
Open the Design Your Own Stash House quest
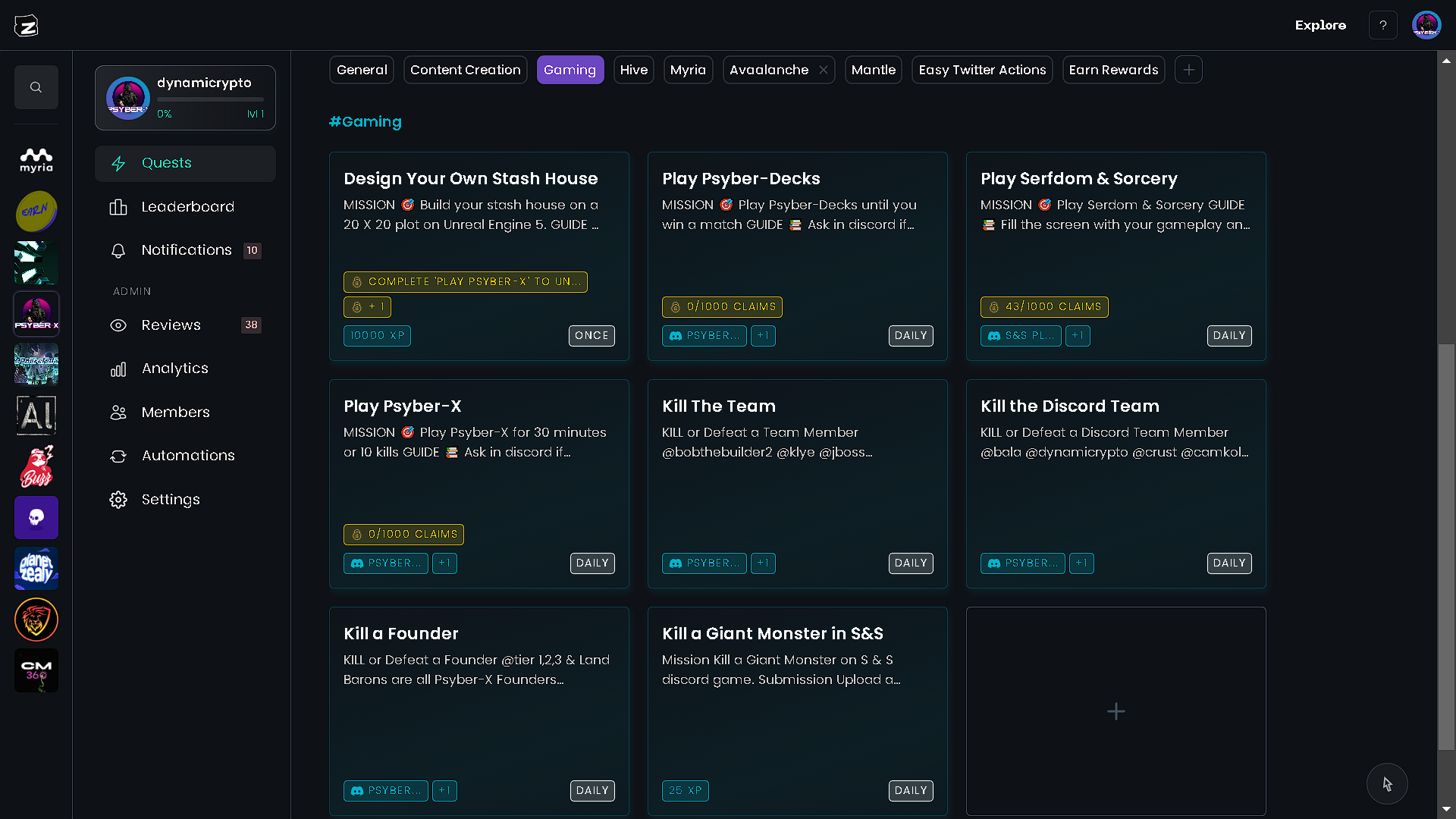click(479, 256)
